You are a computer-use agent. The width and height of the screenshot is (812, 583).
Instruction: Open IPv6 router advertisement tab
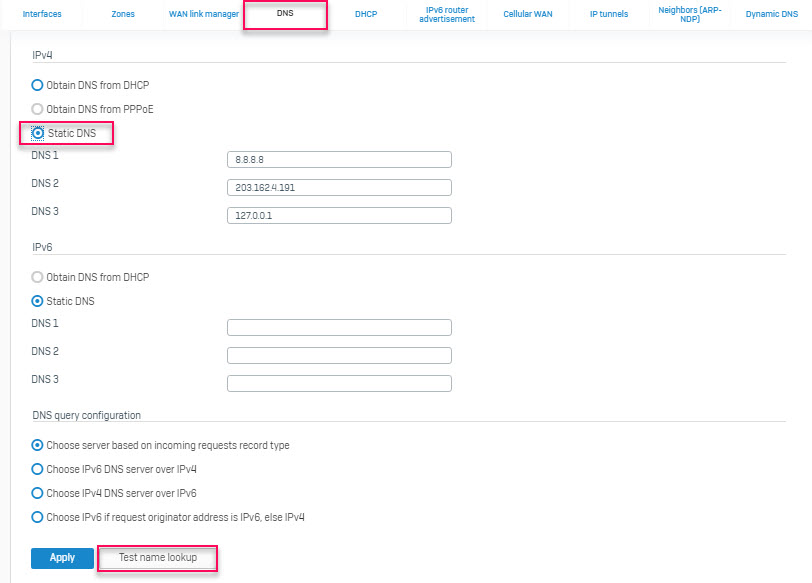[x=447, y=14]
